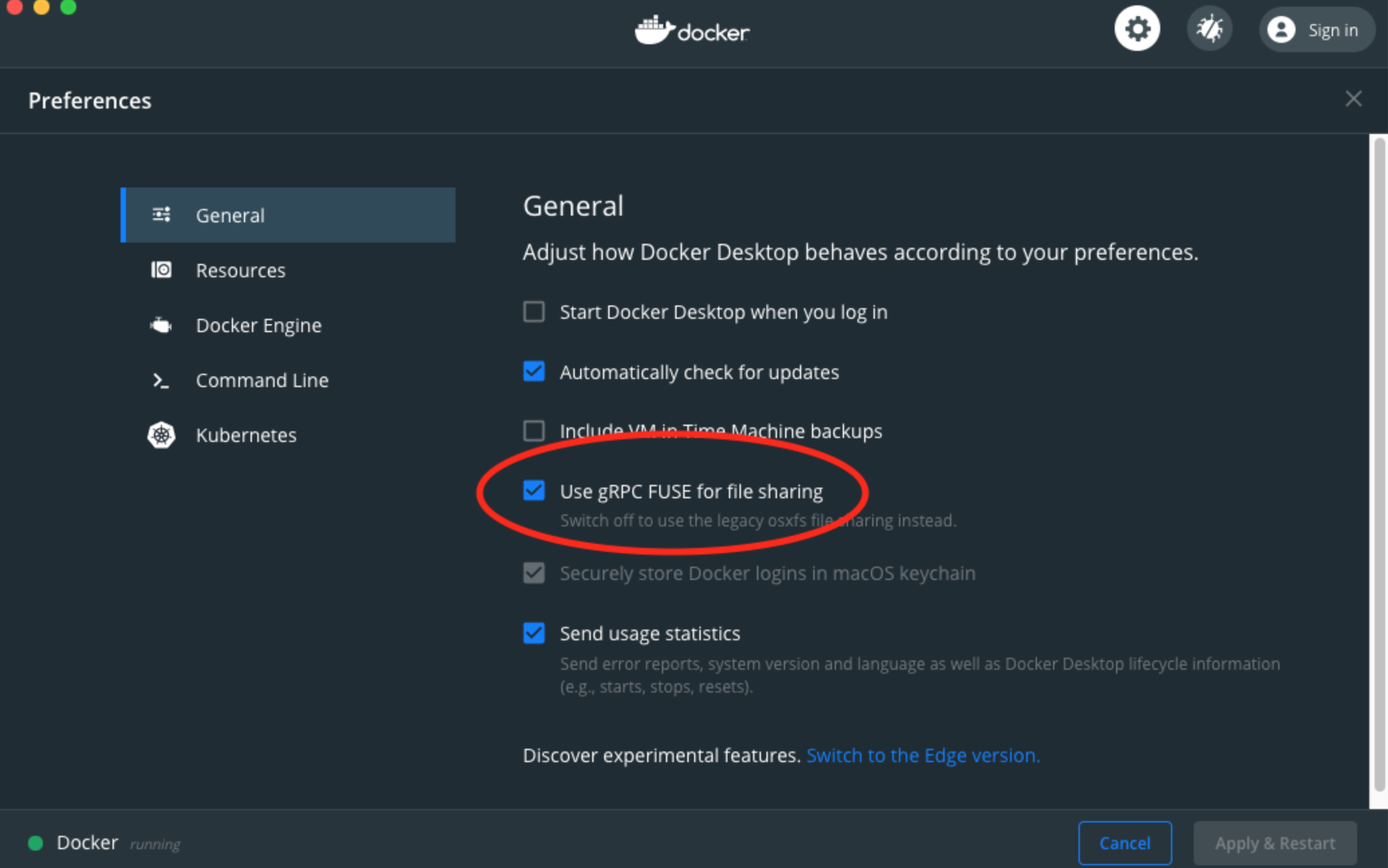The image size is (1388, 868).
Task: Click 'Discover experimental features.' text
Action: pyautogui.click(x=662, y=755)
